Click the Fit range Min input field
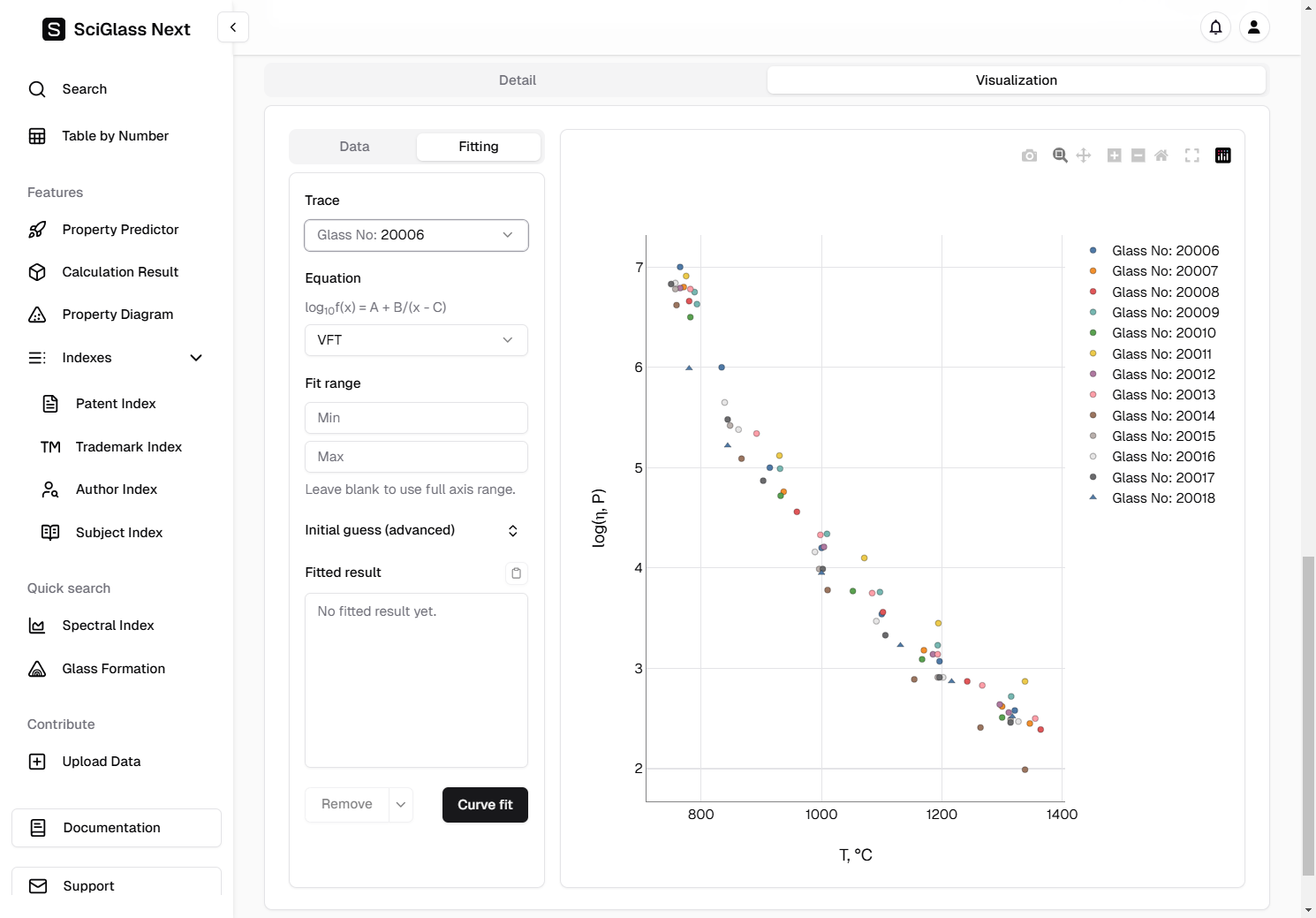 point(416,418)
